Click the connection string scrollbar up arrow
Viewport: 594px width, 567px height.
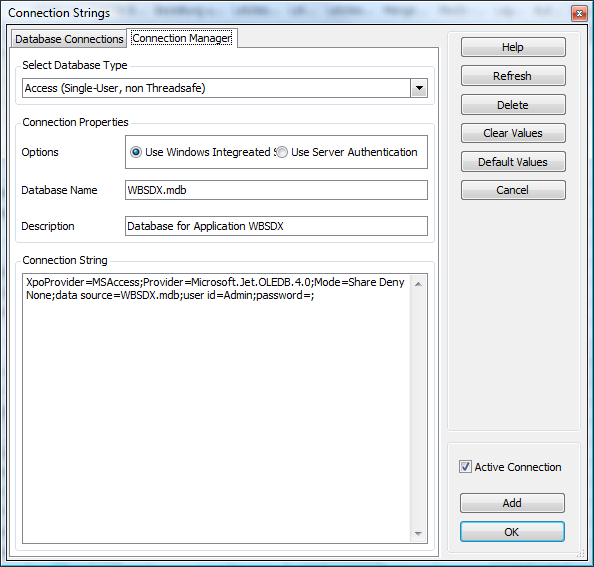(418, 284)
